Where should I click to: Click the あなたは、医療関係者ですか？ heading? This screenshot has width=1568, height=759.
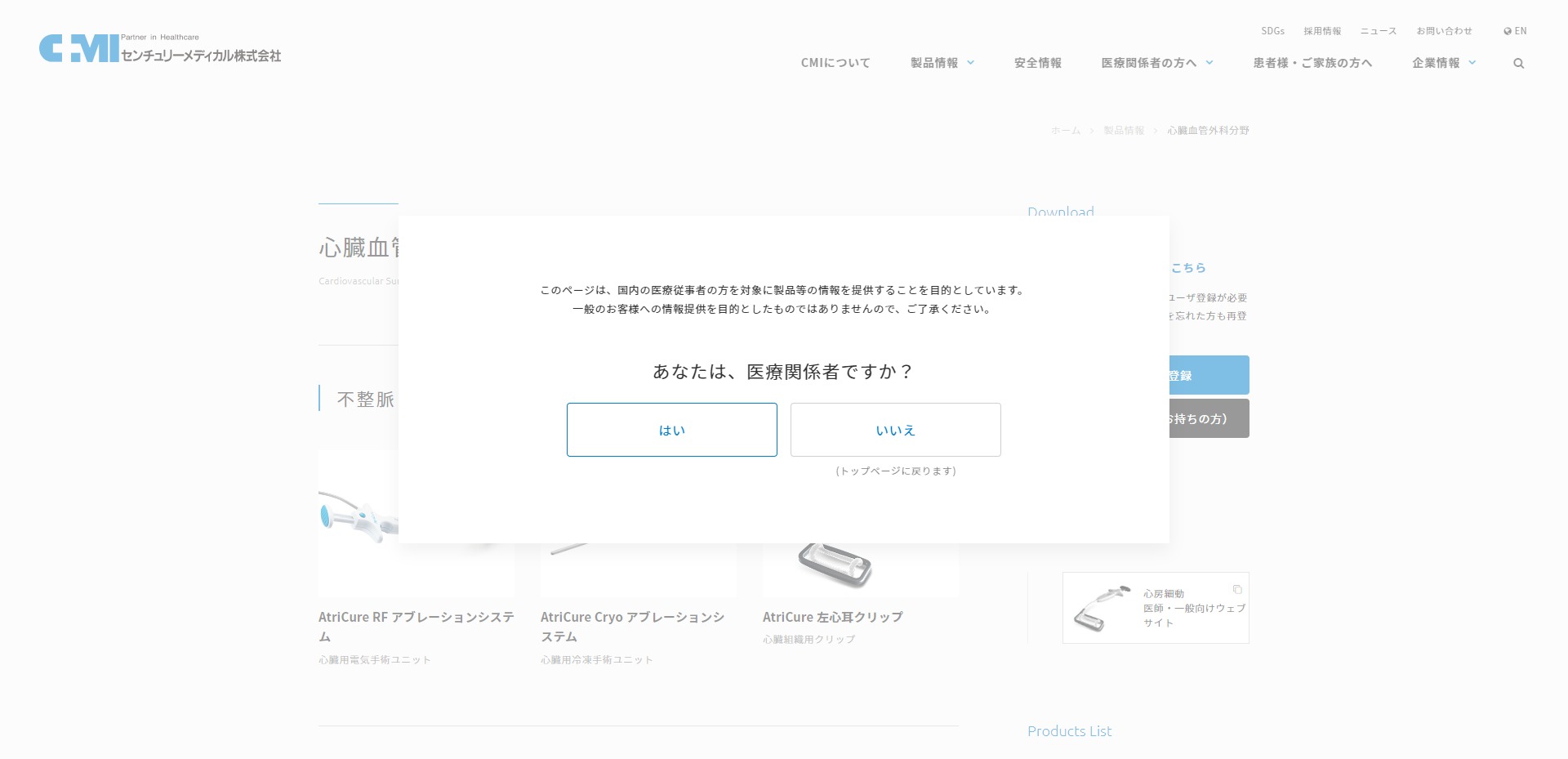pyautogui.click(x=784, y=372)
